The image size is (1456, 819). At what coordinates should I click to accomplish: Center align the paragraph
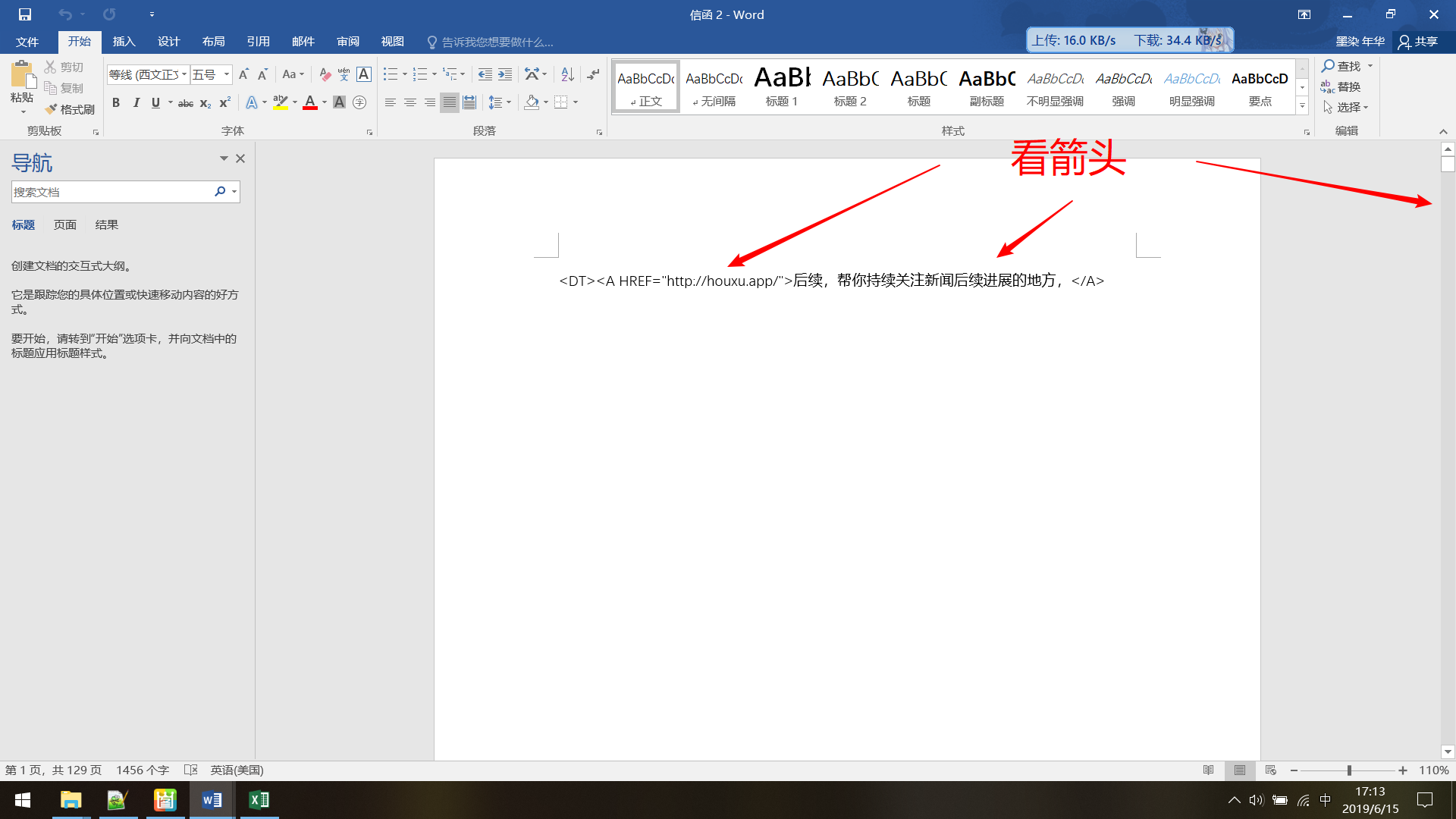coord(409,102)
